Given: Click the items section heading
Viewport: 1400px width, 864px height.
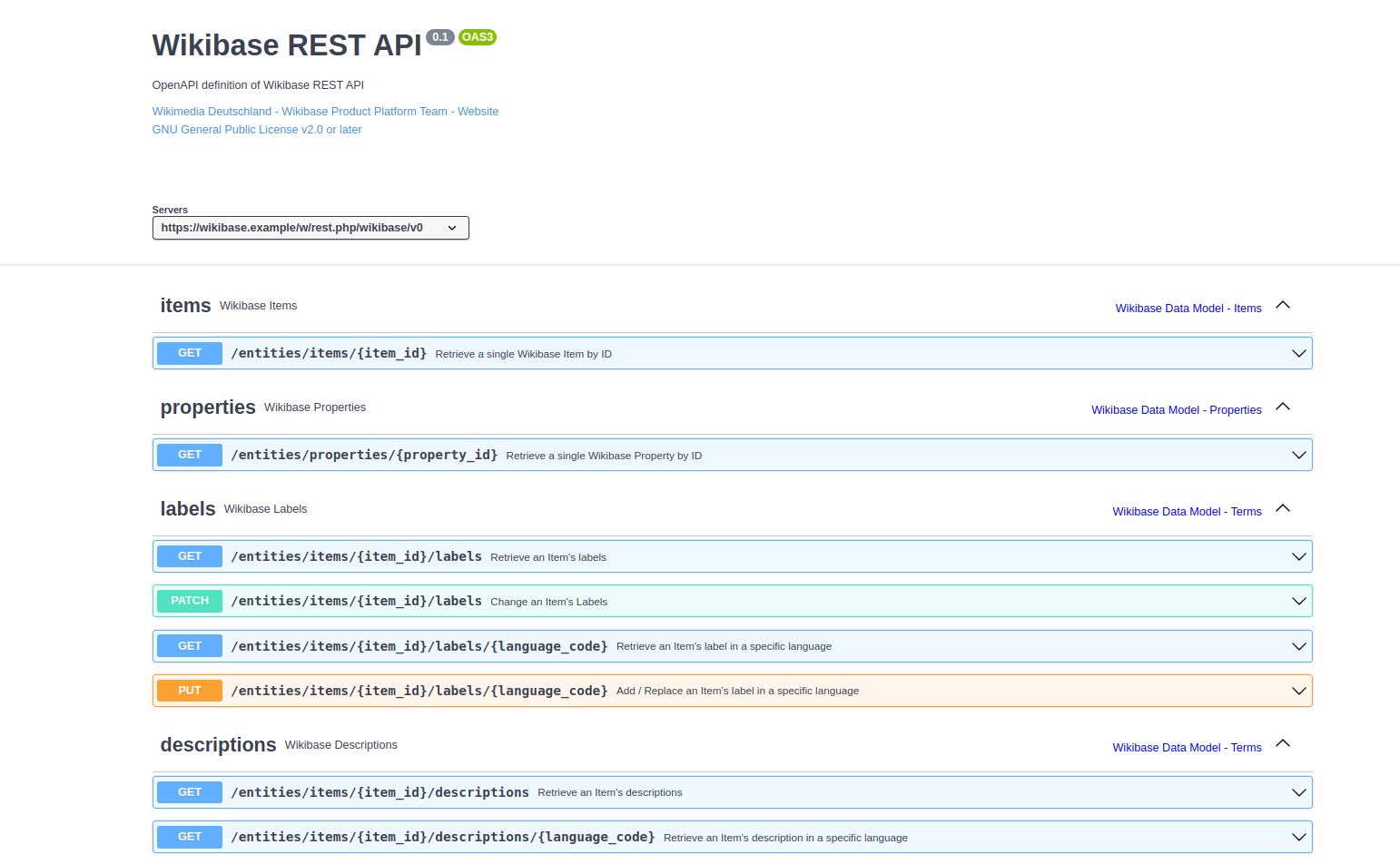Looking at the screenshot, I should (x=185, y=306).
